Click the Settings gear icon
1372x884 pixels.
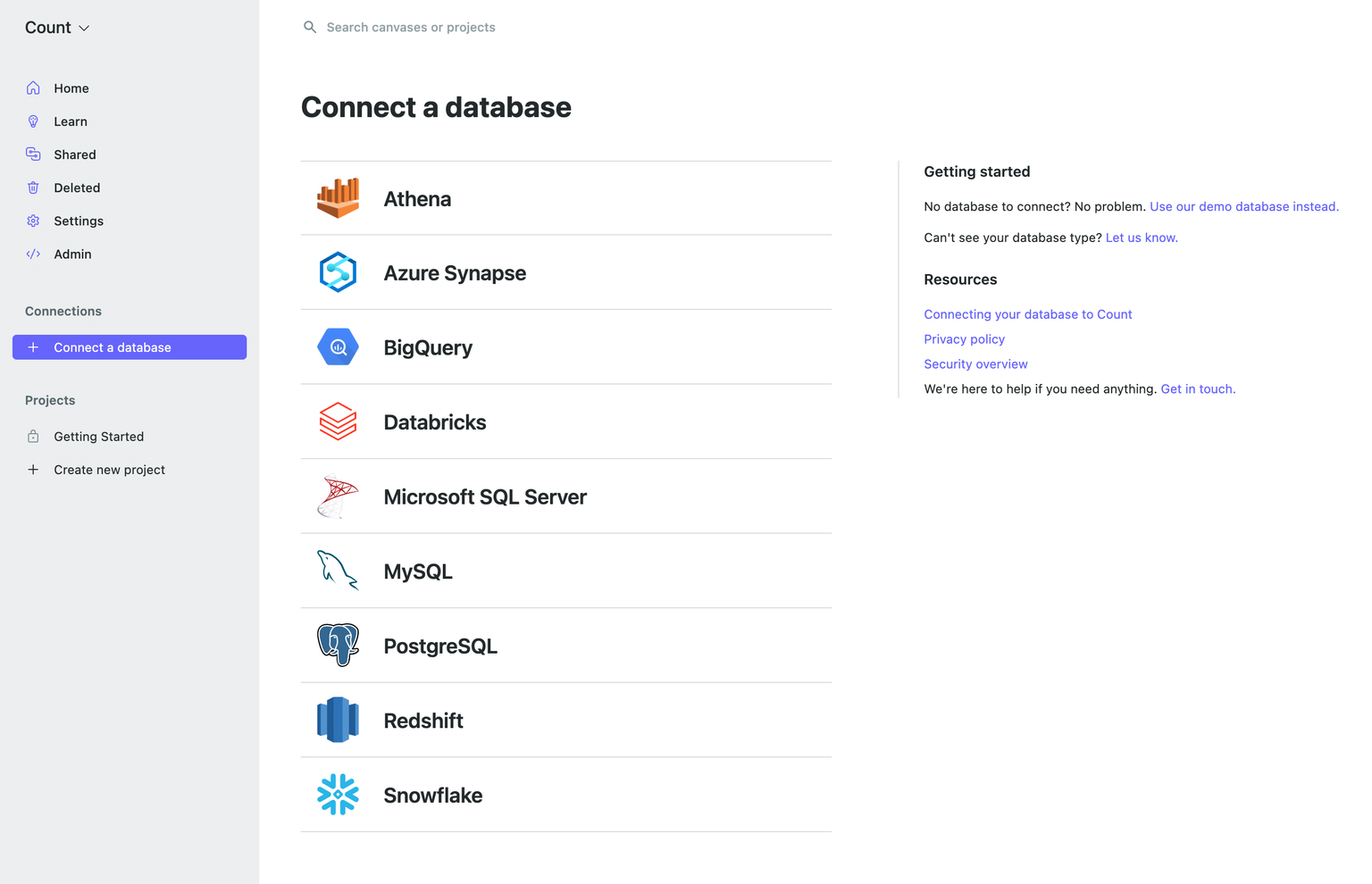pyautogui.click(x=33, y=221)
